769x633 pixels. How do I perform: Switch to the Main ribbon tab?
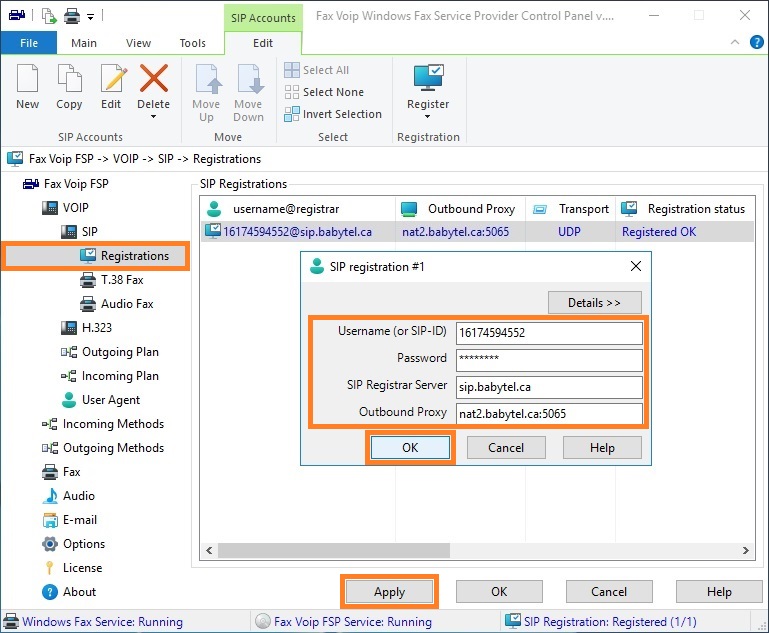coord(84,43)
